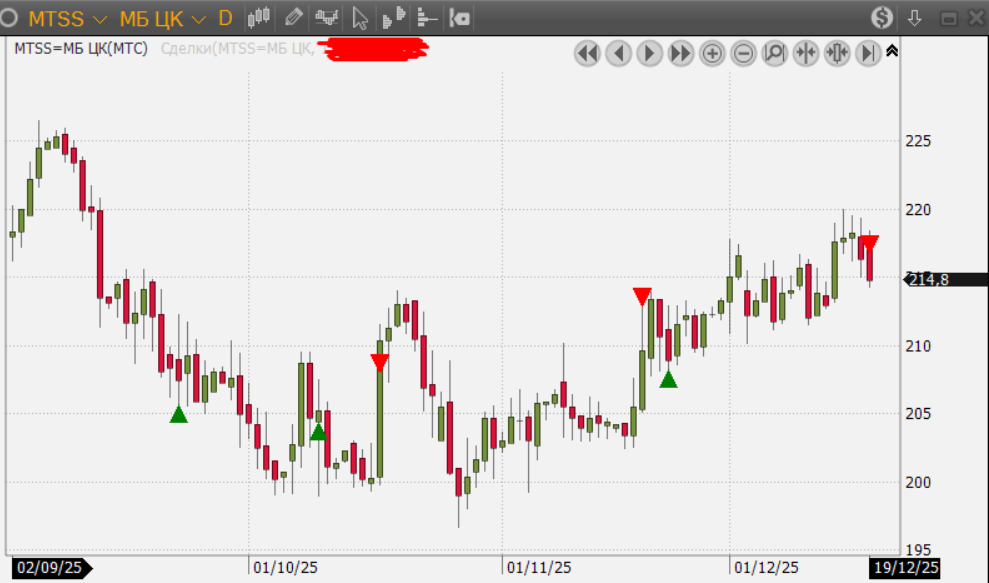This screenshot has height=583, width=989.
Task: Zoom out with the minus button
Action: coord(743,54)
